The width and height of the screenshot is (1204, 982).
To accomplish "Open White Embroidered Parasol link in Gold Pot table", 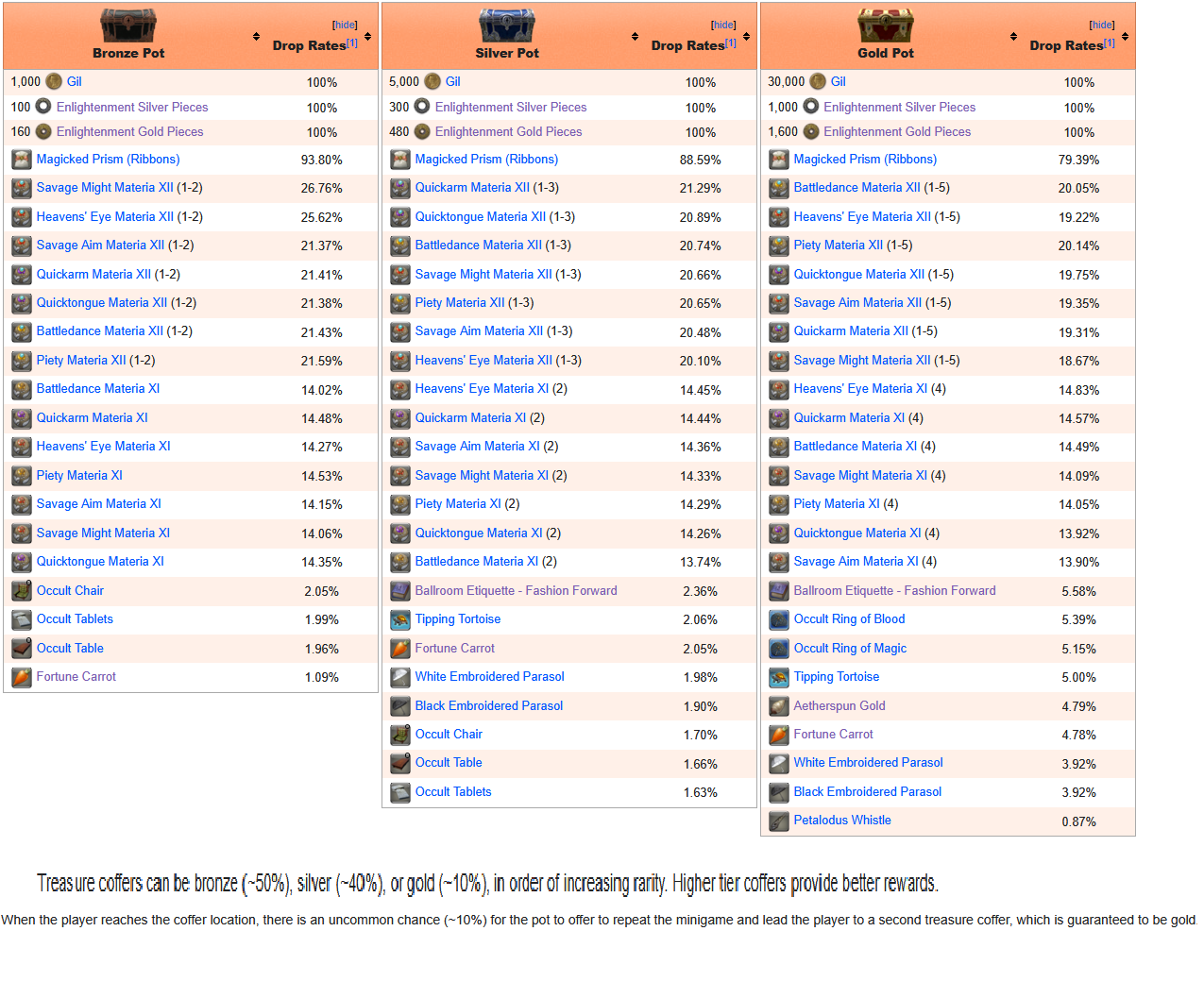I will coord(868,763).
